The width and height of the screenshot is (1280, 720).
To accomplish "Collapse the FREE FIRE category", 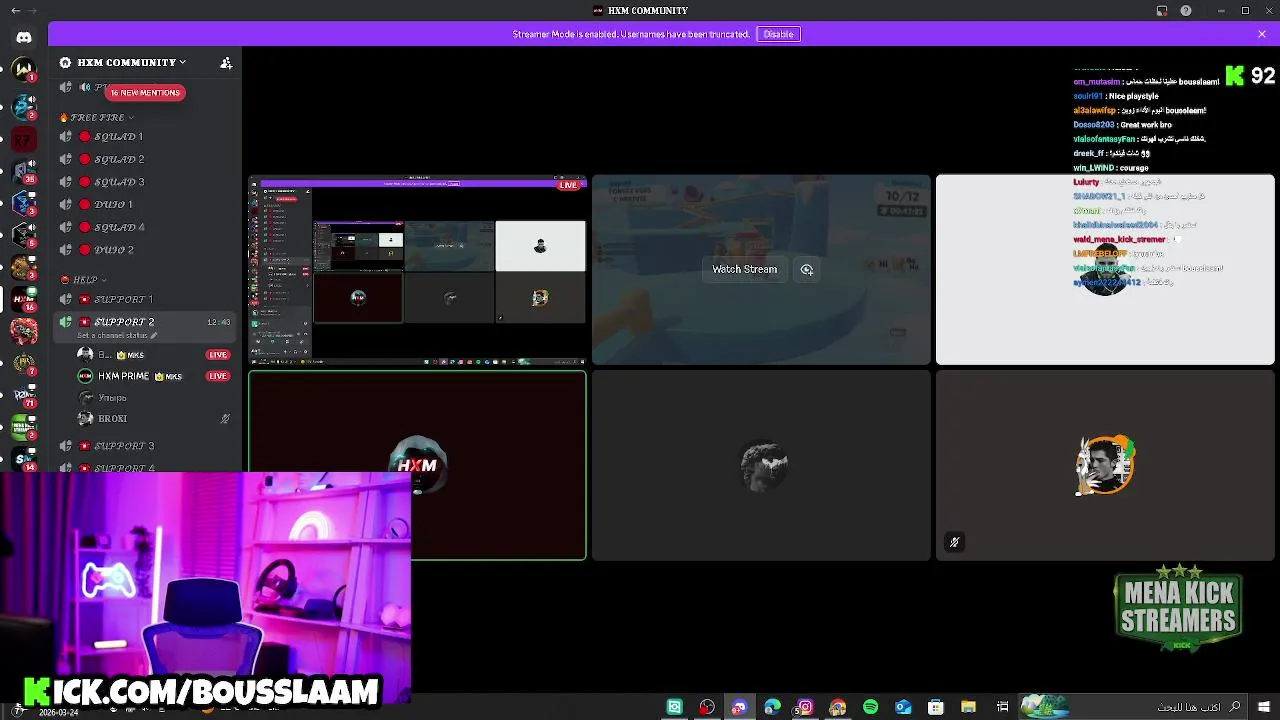I will click(x=97, y=117).
